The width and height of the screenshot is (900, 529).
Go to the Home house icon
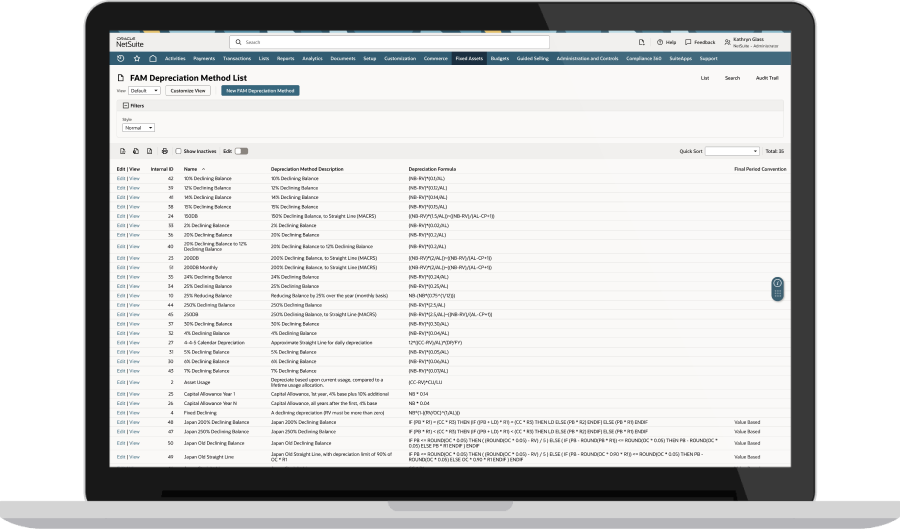click(x=153, y=59)
